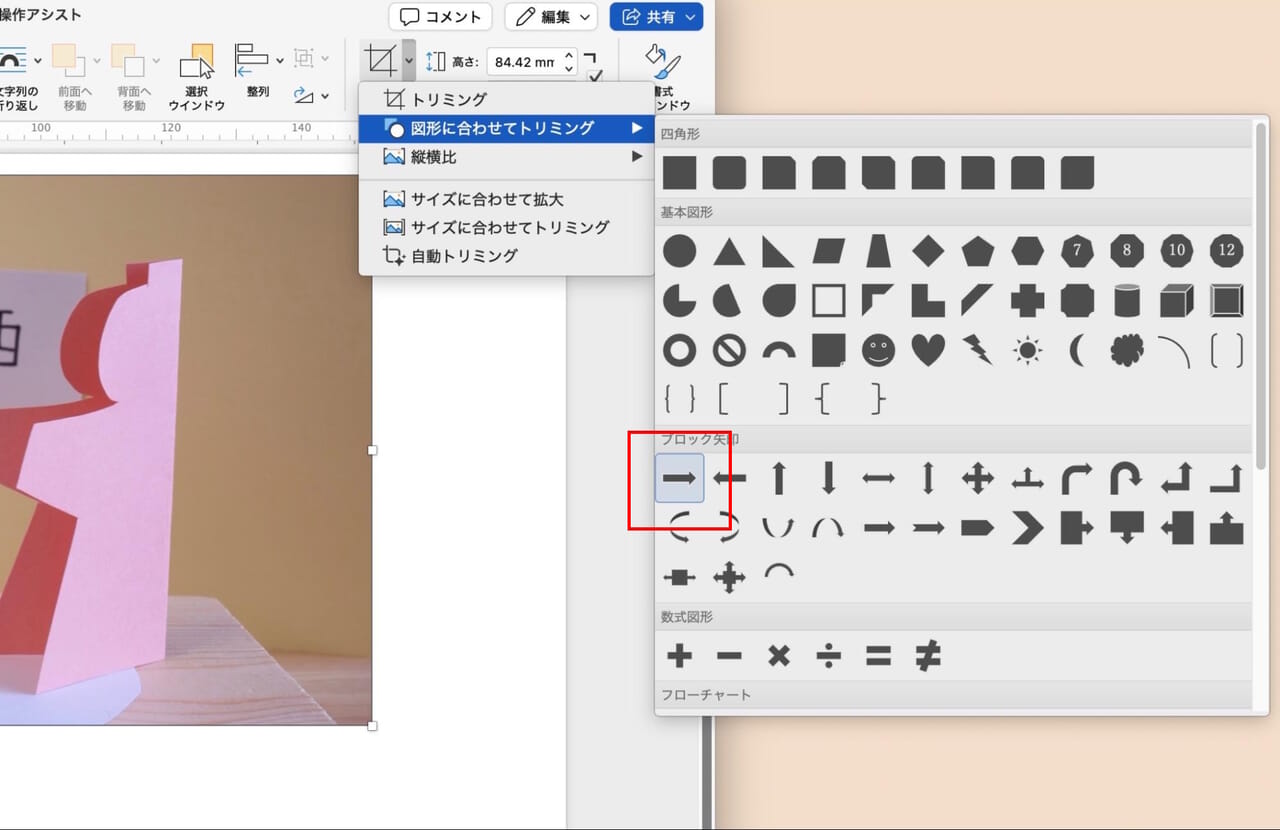Select the cube shape in 基本図形
Viewport: 1280px width, 830px height.
tap(1176, 300)
